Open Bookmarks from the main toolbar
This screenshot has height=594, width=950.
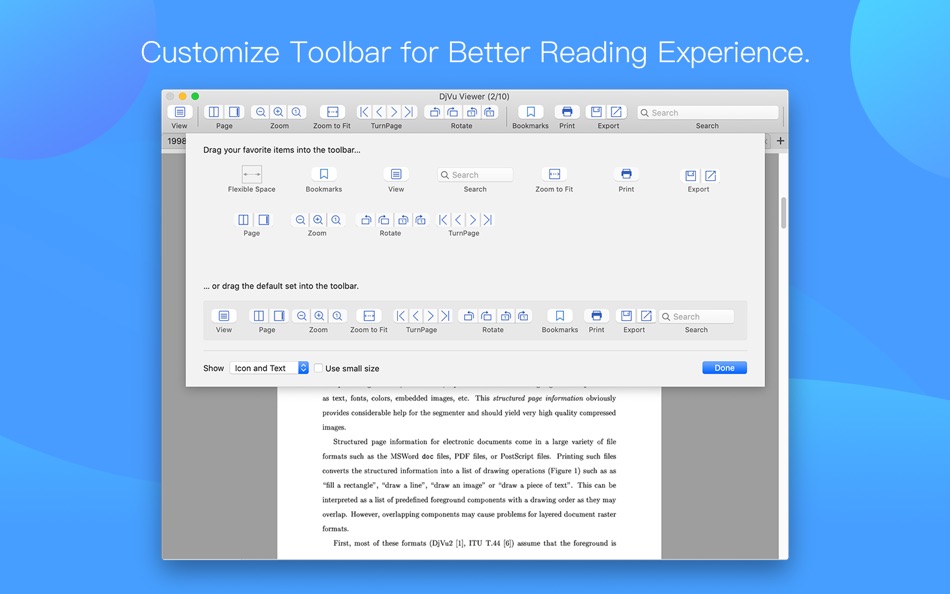tap(531, 112)
